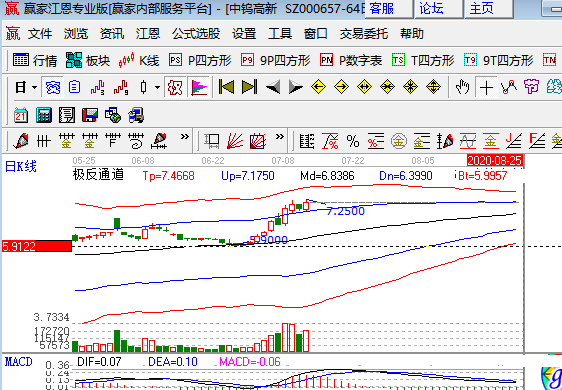Click the red sine wave cycle icon
This screenshot has height=390, width=562.
pyautogui.click(x=468, y=141)
